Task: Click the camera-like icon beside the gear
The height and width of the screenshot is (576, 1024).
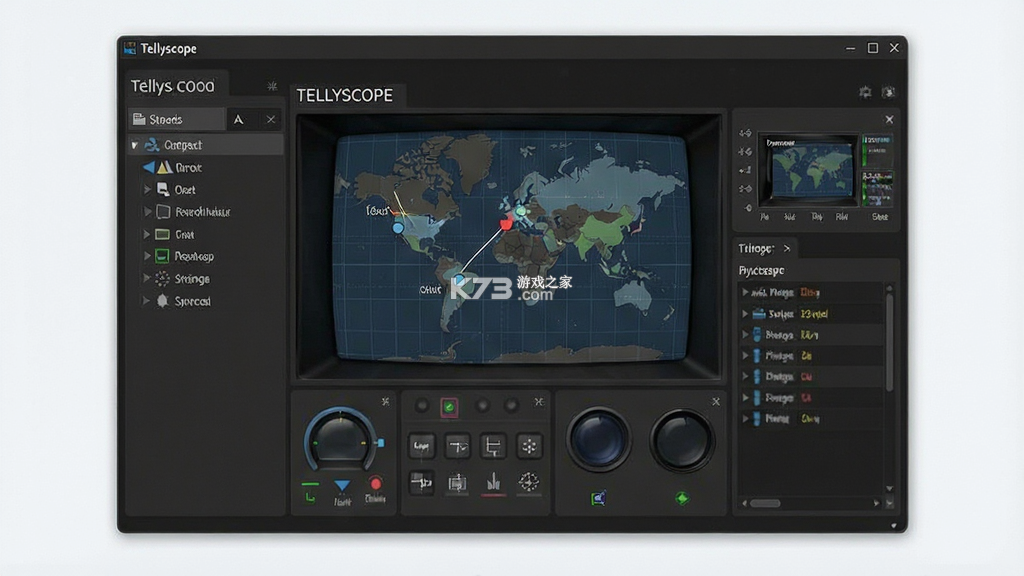Action: click(888, 92)
